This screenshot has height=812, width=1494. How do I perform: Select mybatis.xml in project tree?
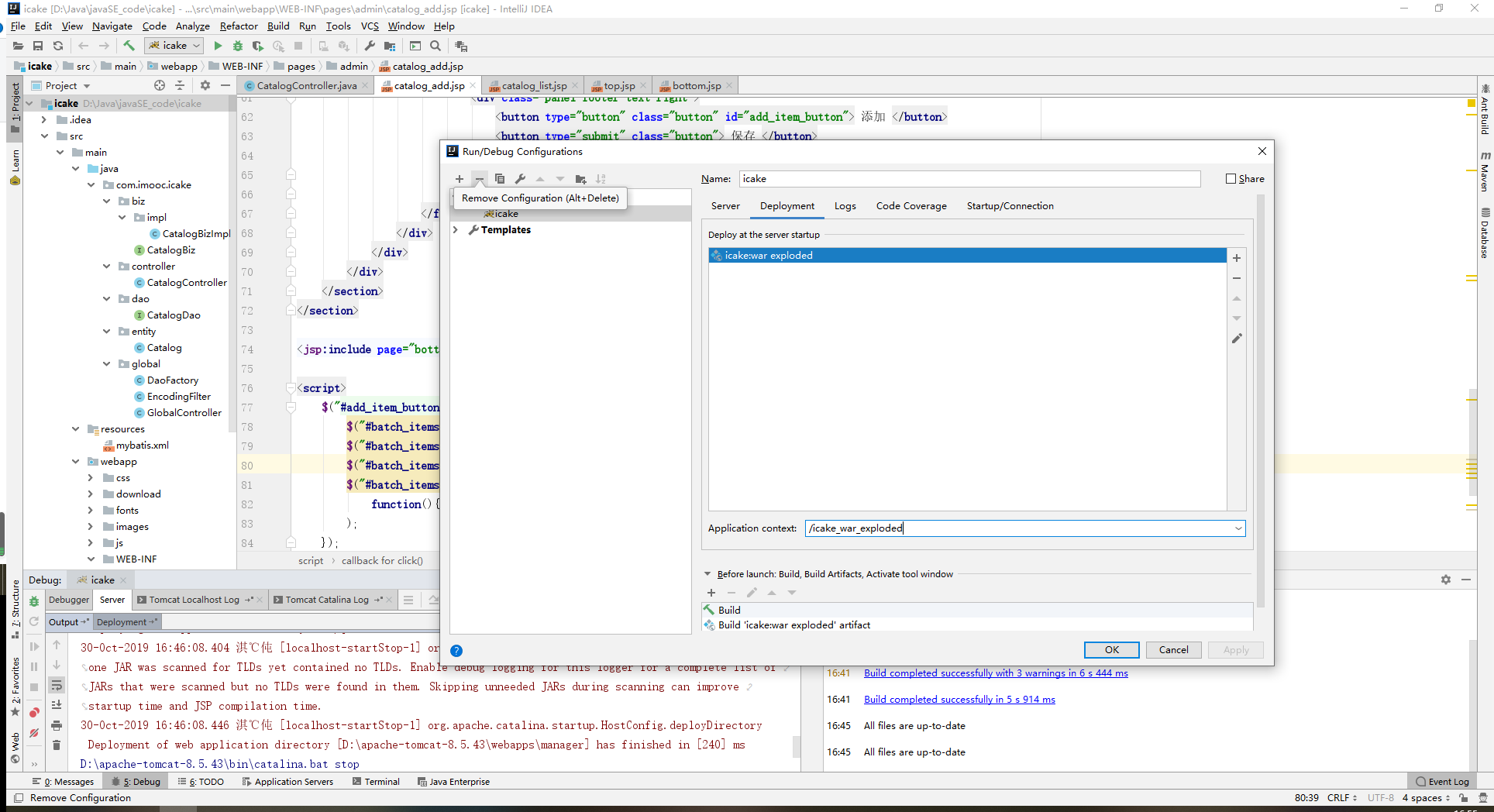coord(143,446)
